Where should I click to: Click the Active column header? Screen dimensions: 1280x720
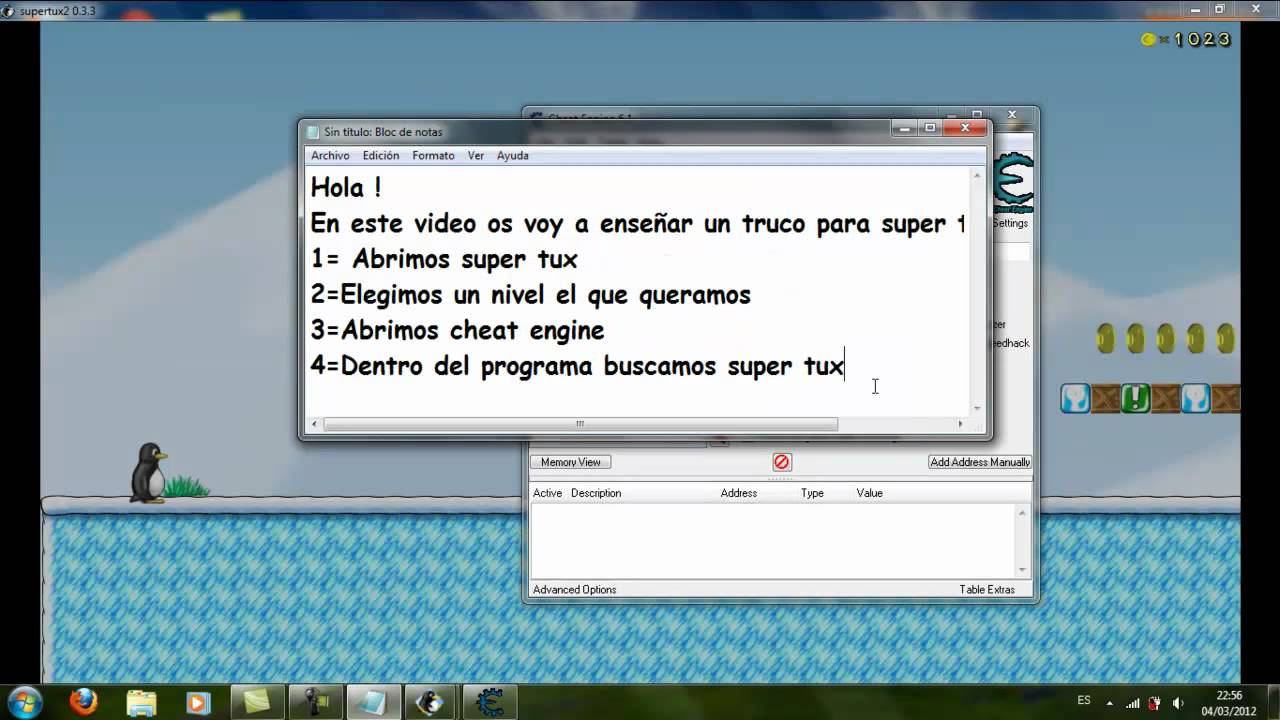click(547, 493)
